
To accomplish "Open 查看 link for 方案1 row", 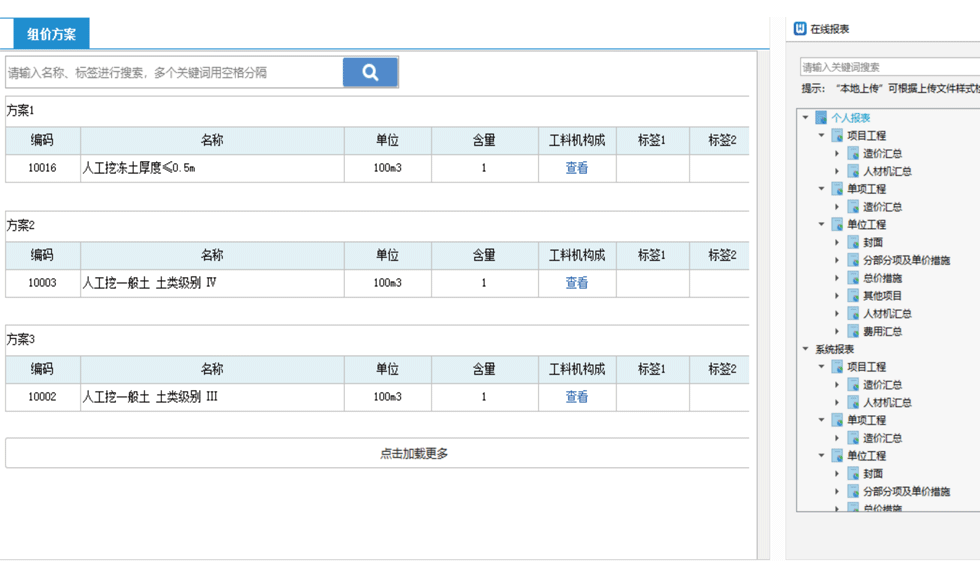I will (x=577, y=169).
